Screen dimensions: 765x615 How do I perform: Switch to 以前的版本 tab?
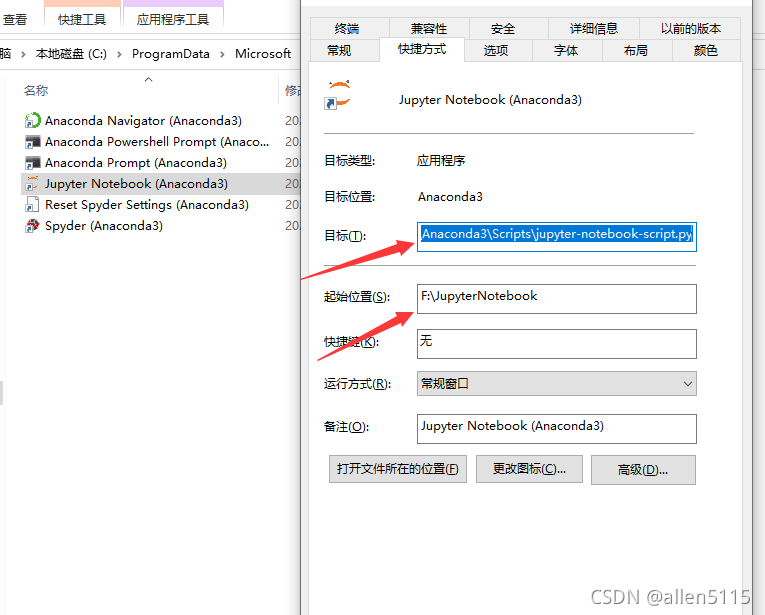[x=690, y=28]
